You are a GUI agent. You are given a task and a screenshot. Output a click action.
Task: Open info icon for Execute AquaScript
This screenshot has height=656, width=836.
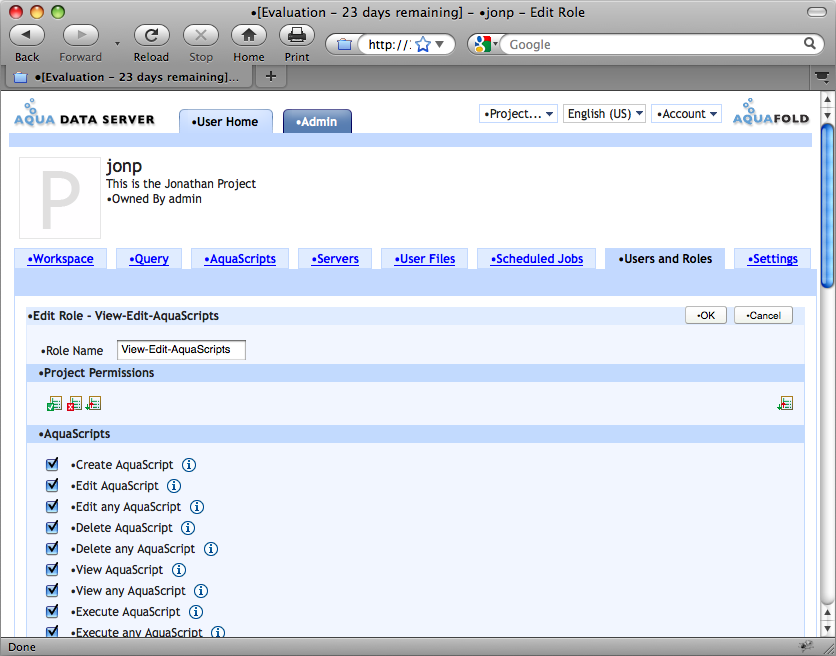click(x=196, y=612)
